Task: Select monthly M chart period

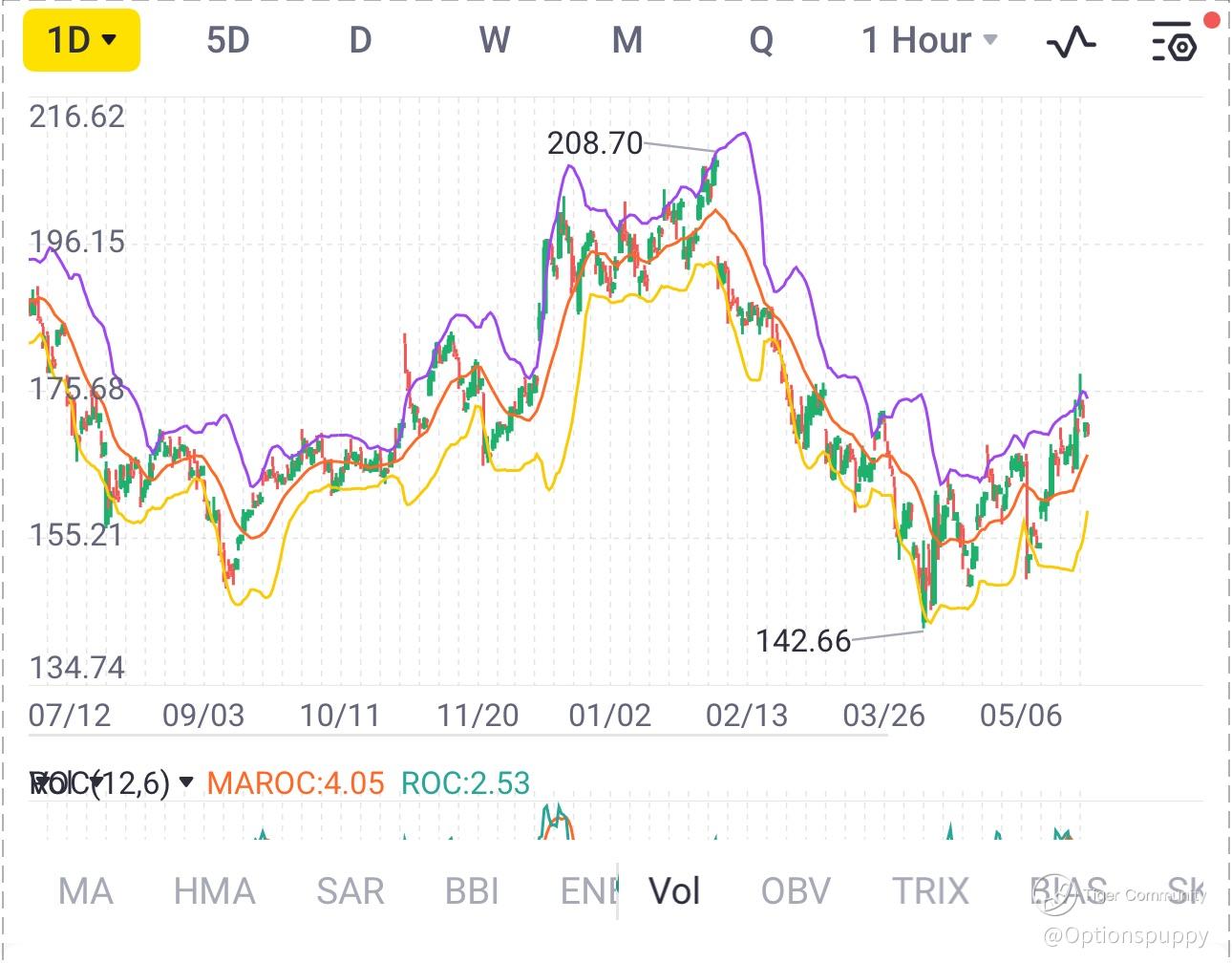Action: pos(627,41)
